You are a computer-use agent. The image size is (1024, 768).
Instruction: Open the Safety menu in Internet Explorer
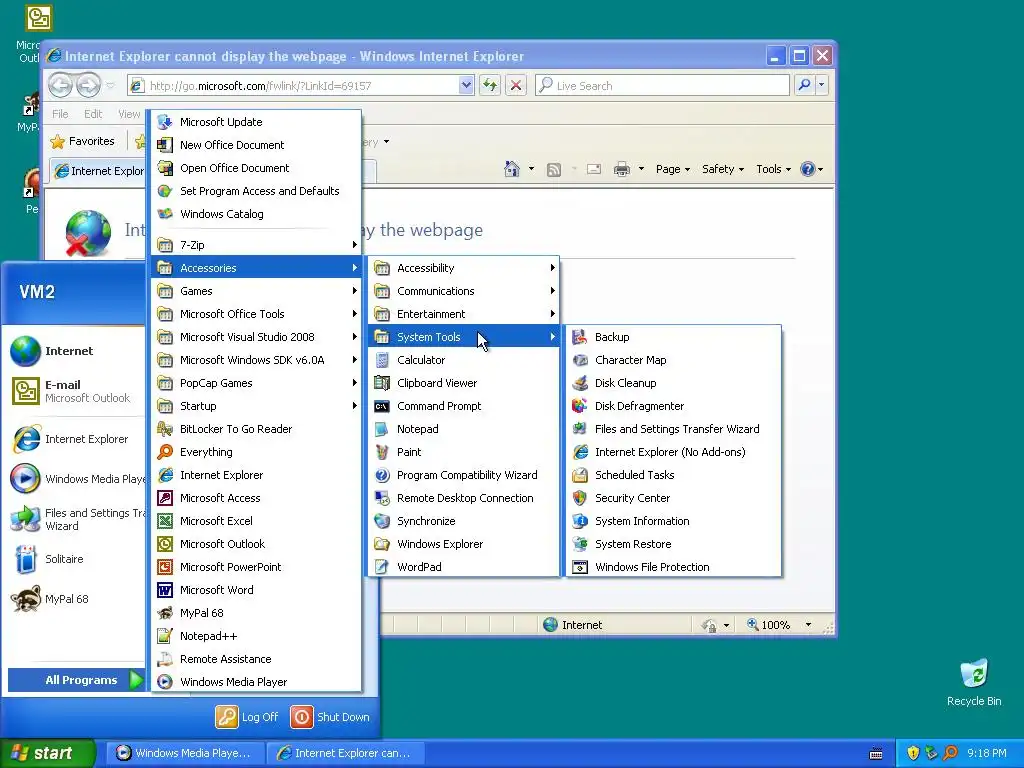[x=722, y=169]
